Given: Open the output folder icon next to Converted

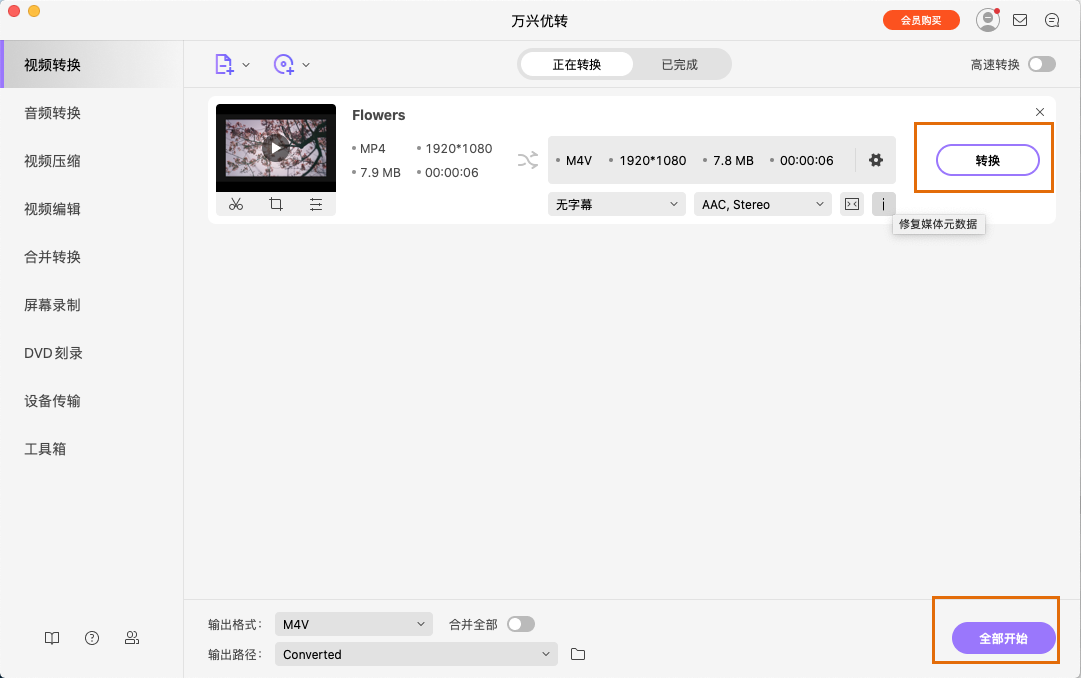Looking at the screenshot, I should pyautogui.click(x=577, y=654).
